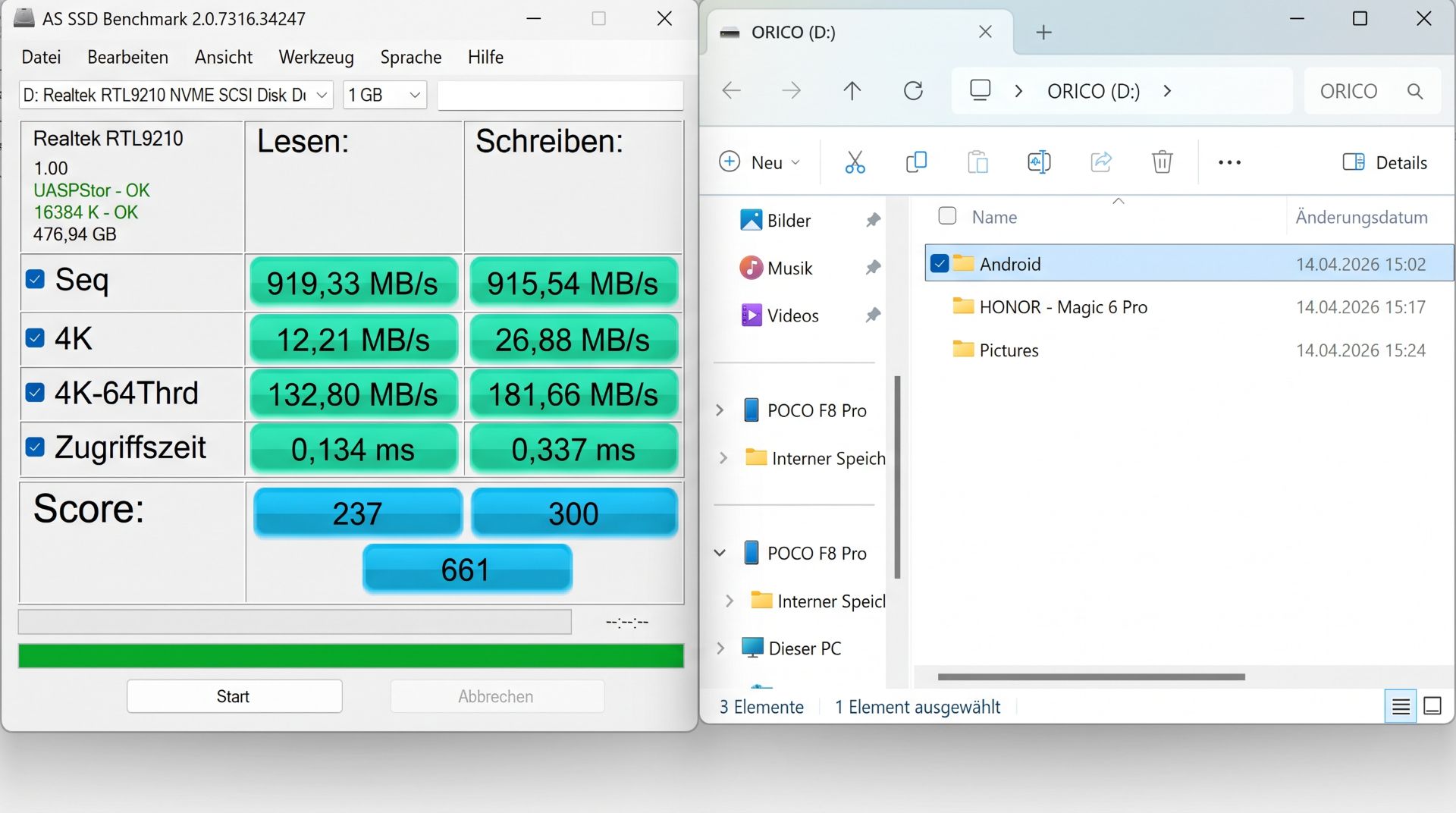Open the Ansicht menu

coord(223,57)
